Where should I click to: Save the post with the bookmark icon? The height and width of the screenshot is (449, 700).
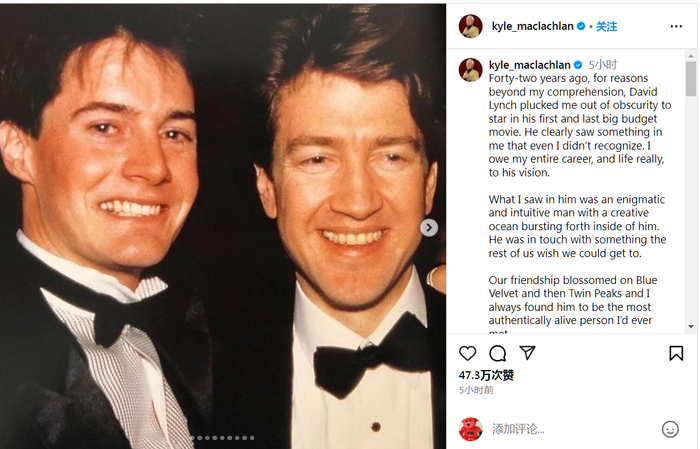tap(676, 353)
